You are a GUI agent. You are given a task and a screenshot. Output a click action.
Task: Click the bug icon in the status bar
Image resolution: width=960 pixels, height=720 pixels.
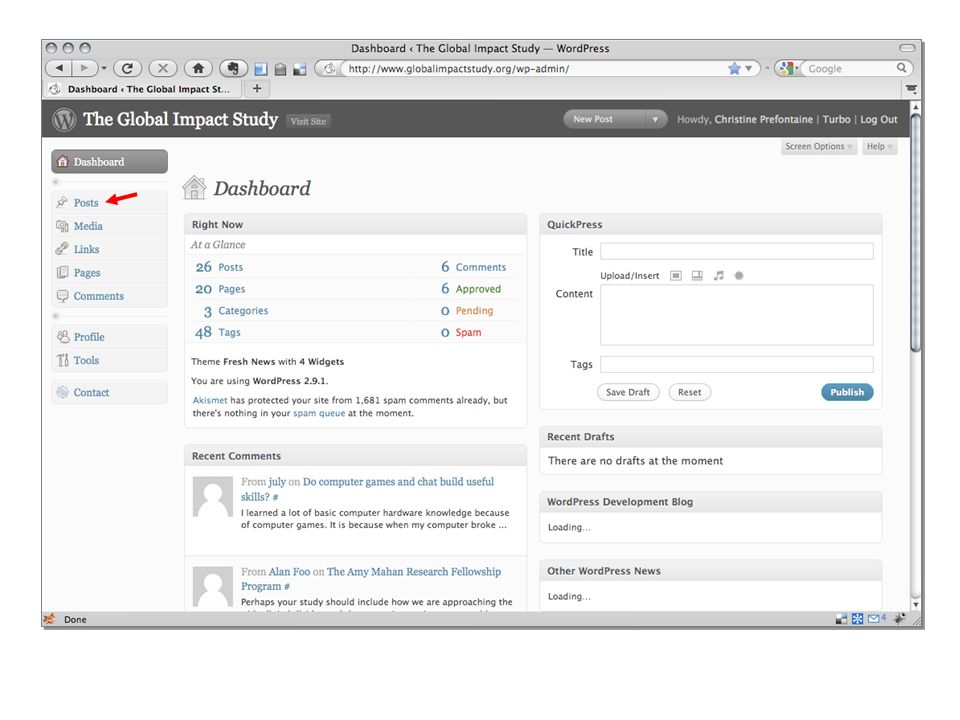point(899,618)
